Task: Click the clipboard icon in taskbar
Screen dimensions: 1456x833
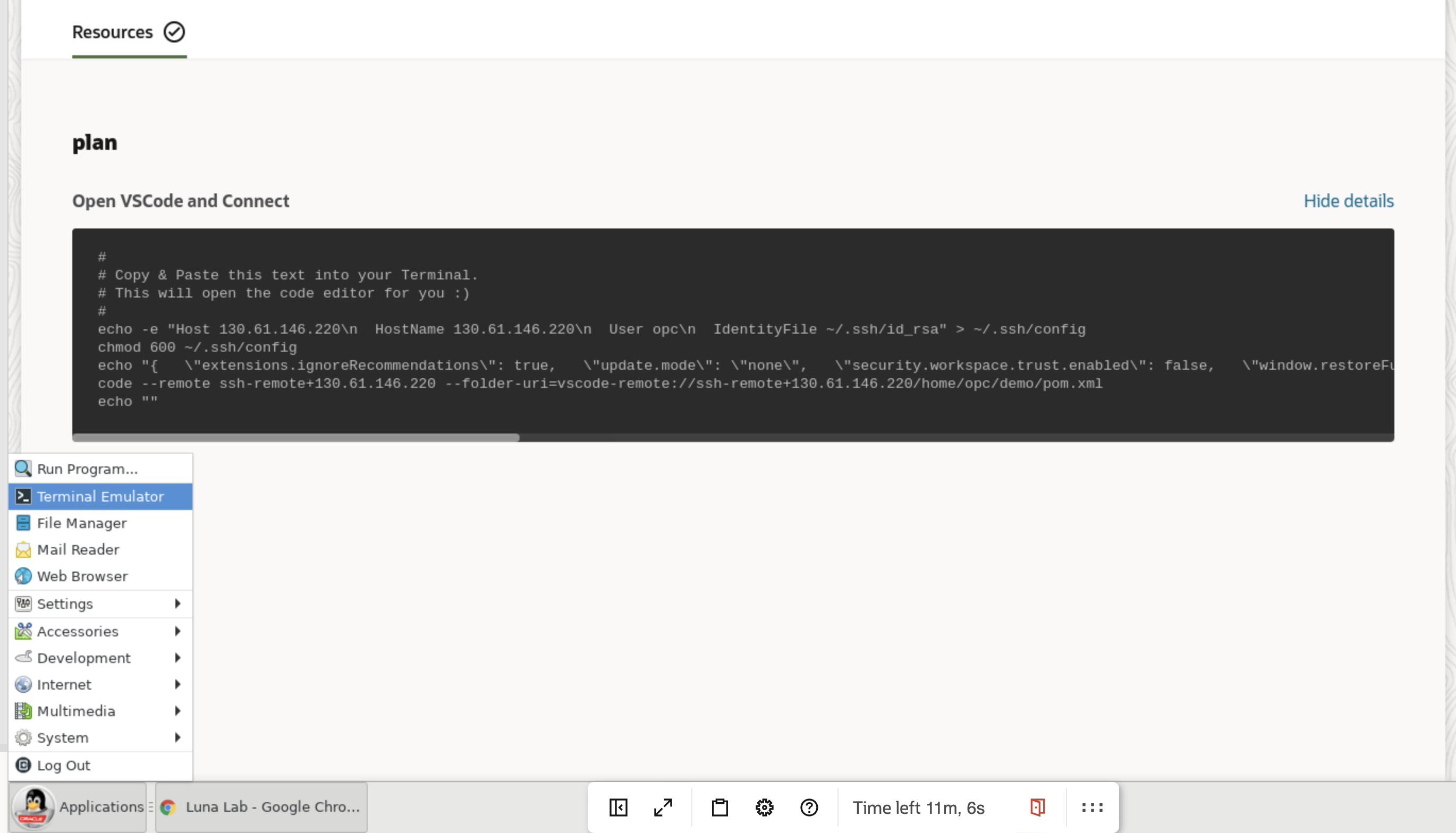Action: click(x=720, y=807)
